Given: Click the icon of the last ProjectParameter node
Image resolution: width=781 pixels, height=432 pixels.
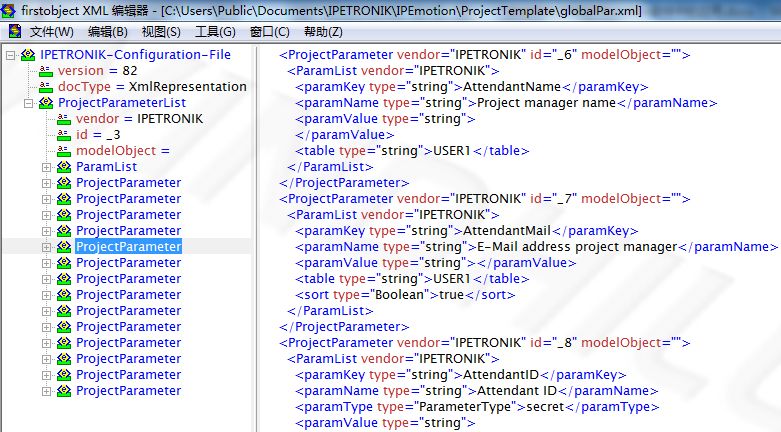Looking at the screenshot, I should pos(64,391).
